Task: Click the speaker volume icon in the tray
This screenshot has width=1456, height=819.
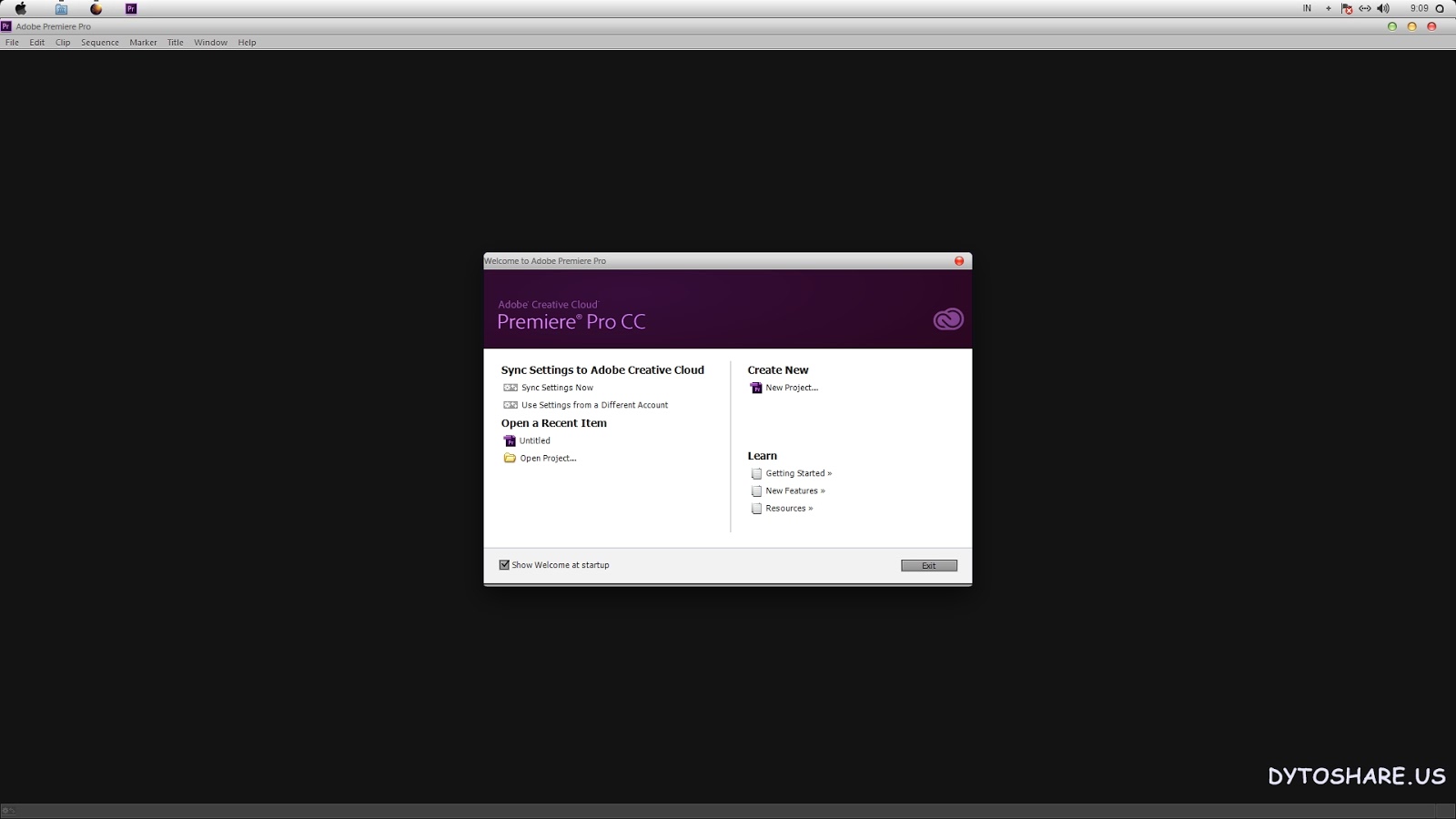Action: (x=1383, y=8)
